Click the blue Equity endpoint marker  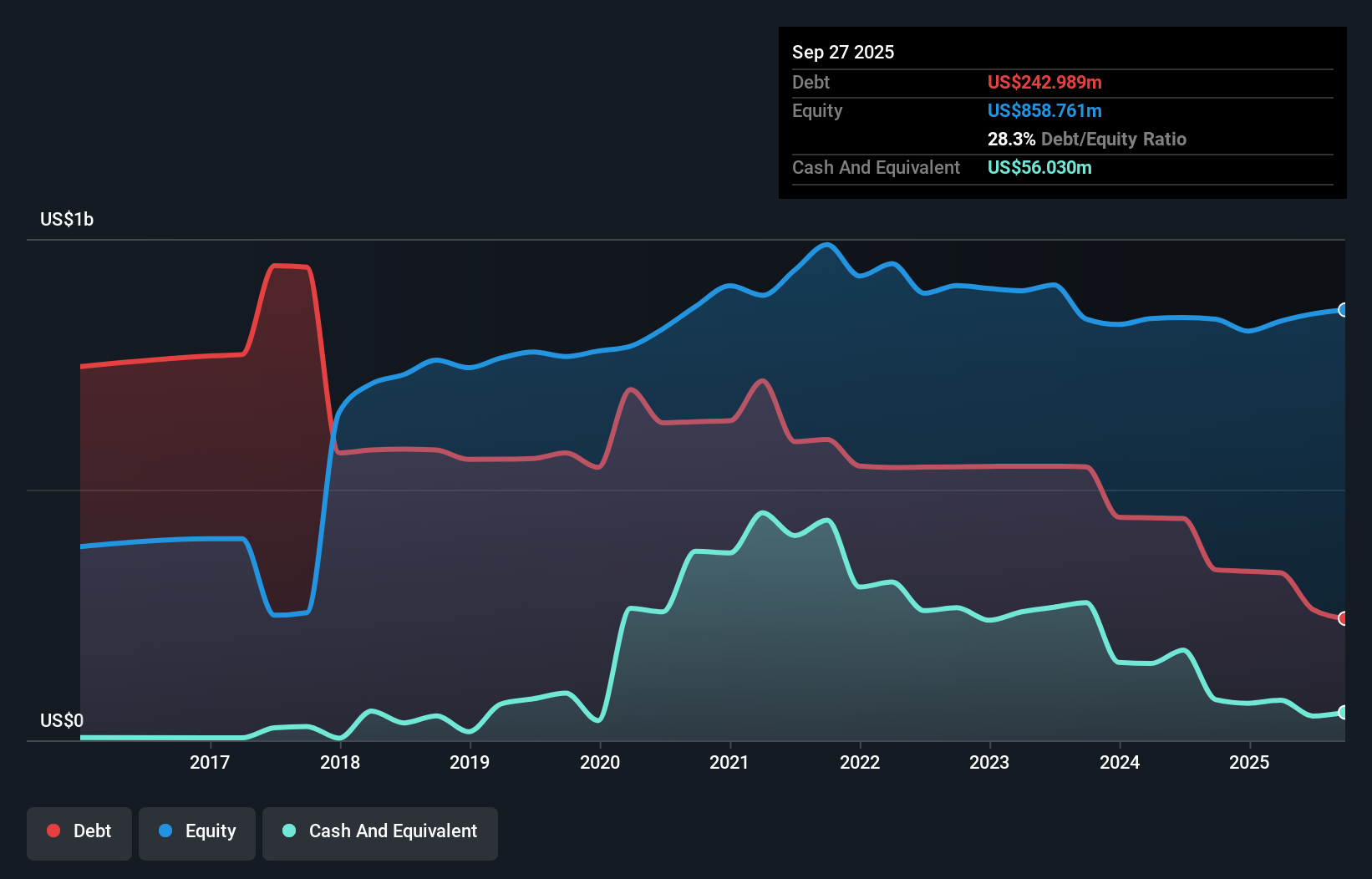point(1344,310)
